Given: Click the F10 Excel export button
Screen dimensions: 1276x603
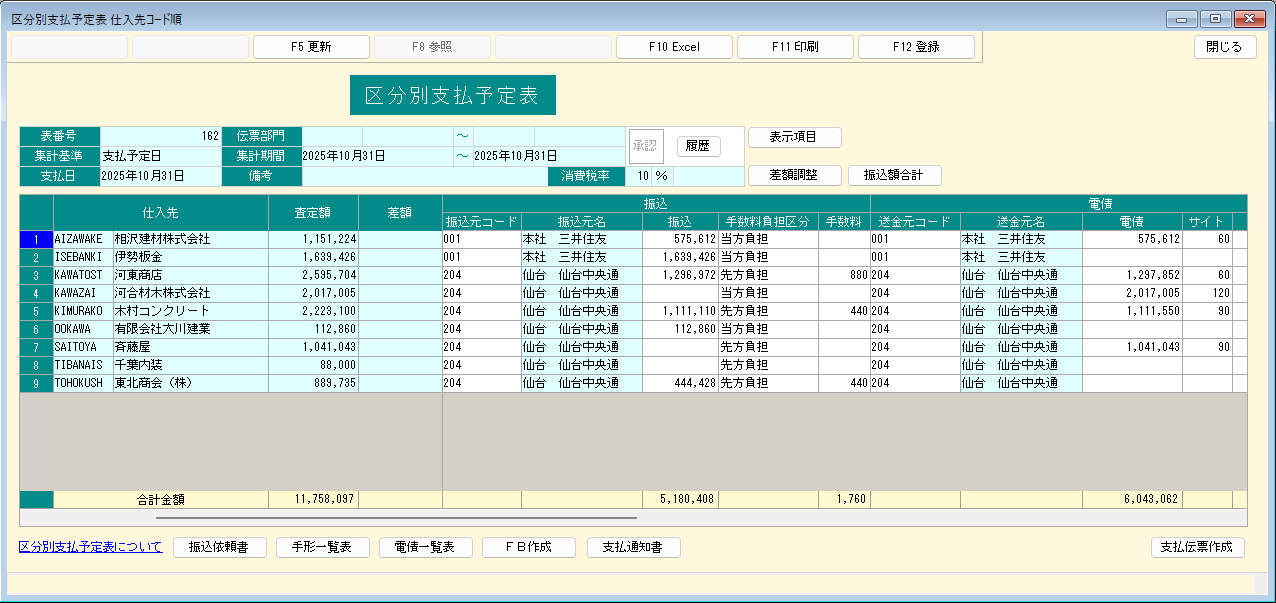Looking at the screenshot, I should [674, 47].
